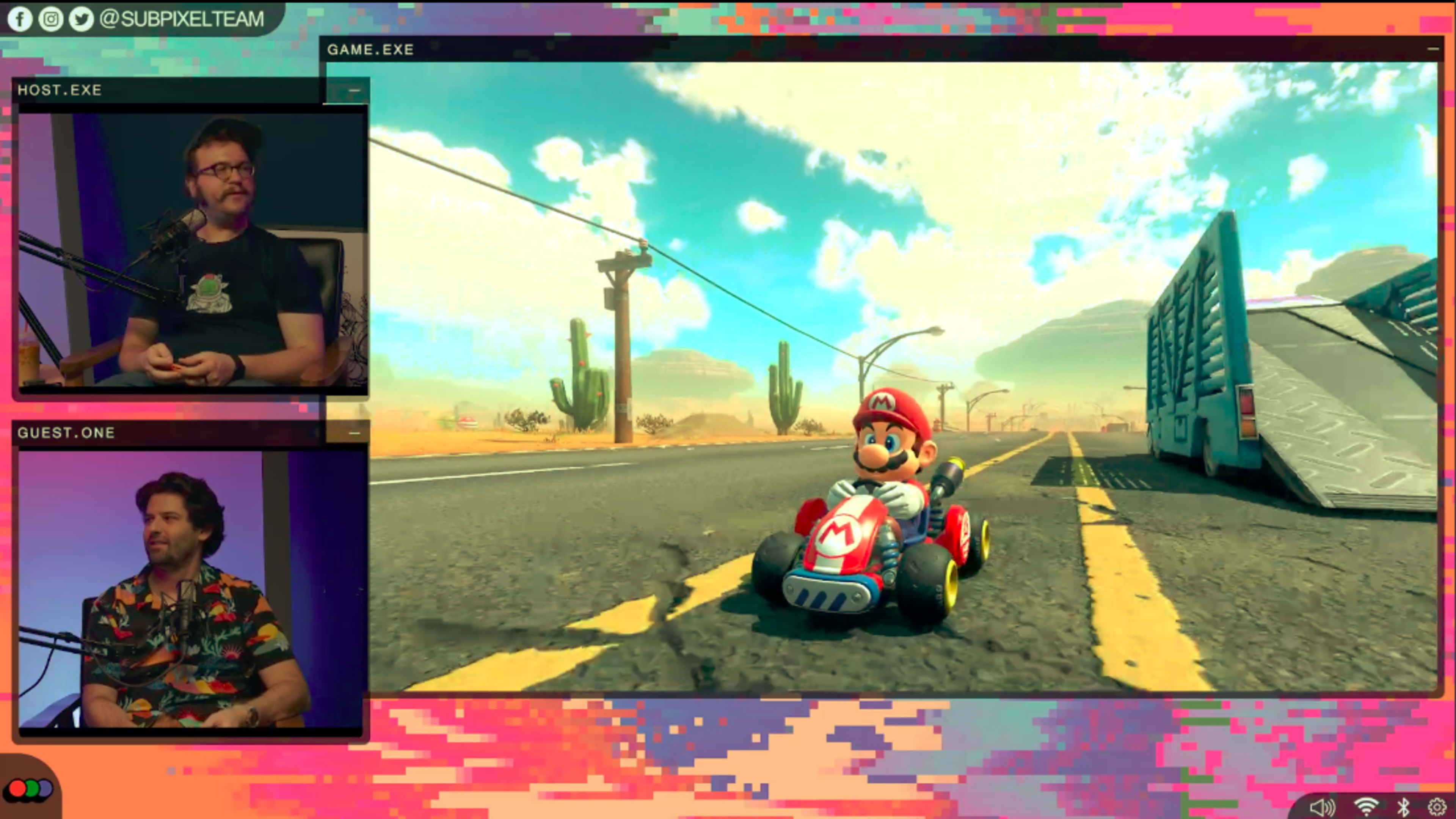Click the Facebook icon in the header
Screen dimensions: 1456x819
[20, 19]
